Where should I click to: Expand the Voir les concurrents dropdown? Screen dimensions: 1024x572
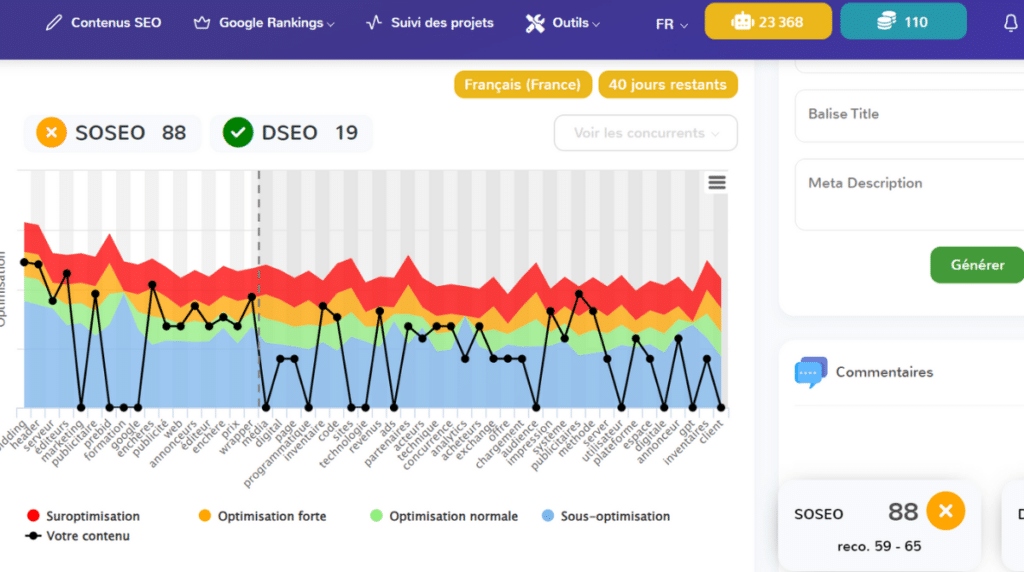[x=645, y=133]
